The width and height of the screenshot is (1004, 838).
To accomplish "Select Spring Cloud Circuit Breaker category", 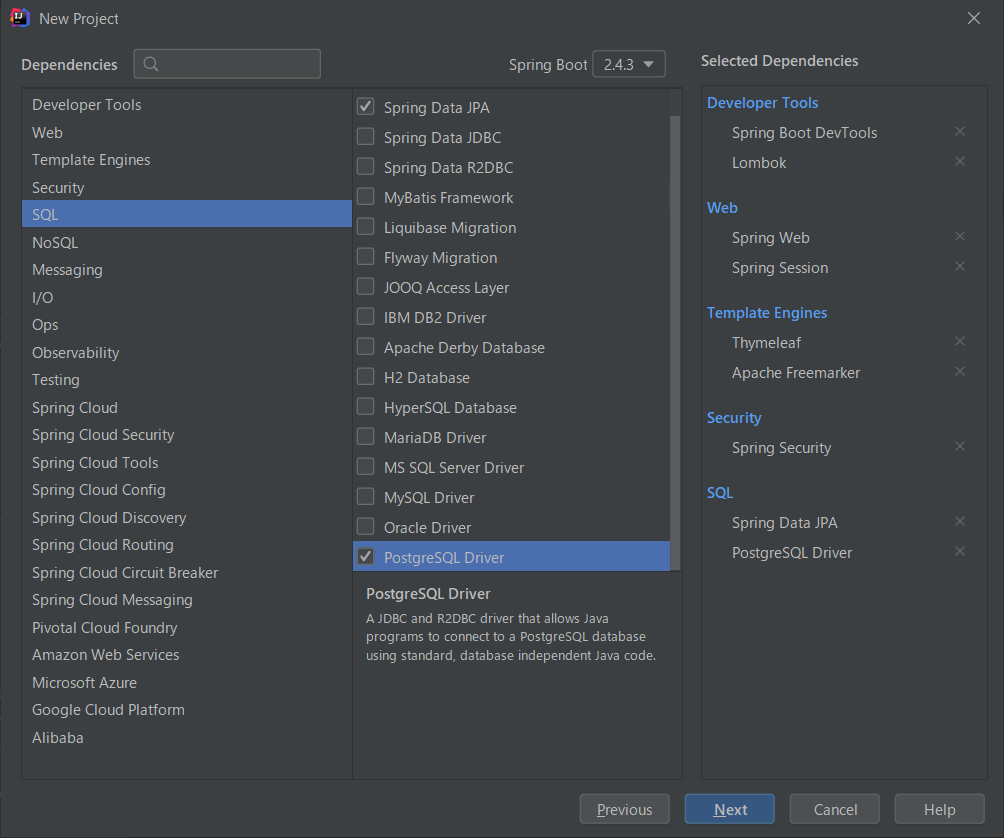I will [x=187, y=573].
